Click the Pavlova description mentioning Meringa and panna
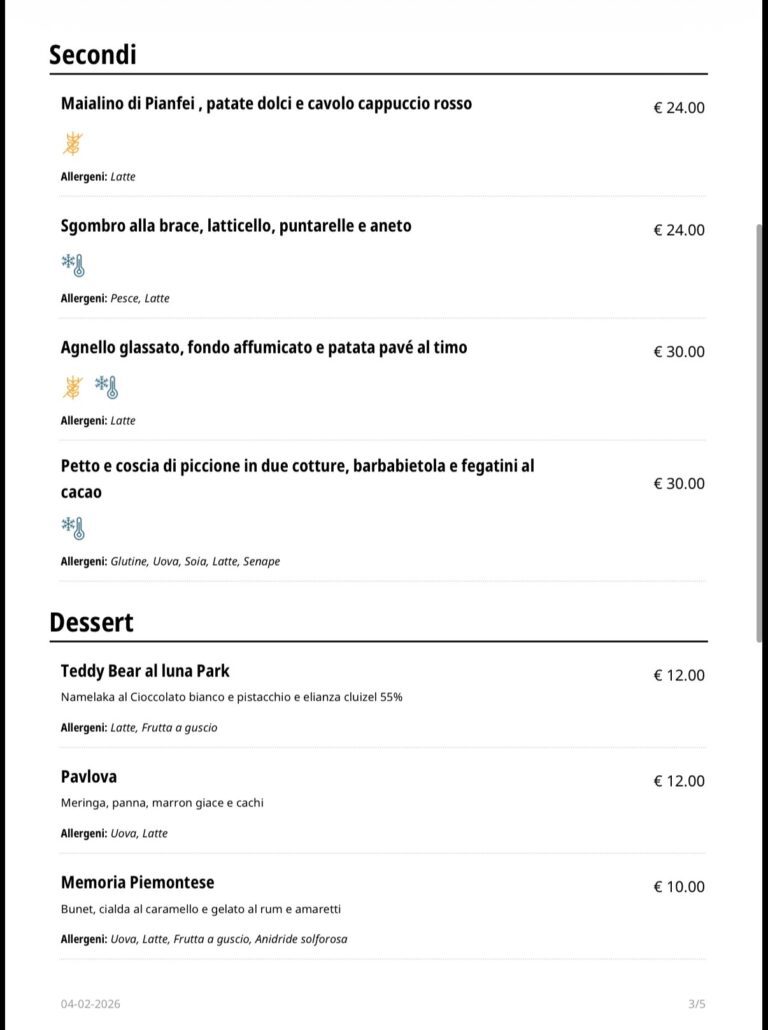768x1030 pixels. click(162, 802)
